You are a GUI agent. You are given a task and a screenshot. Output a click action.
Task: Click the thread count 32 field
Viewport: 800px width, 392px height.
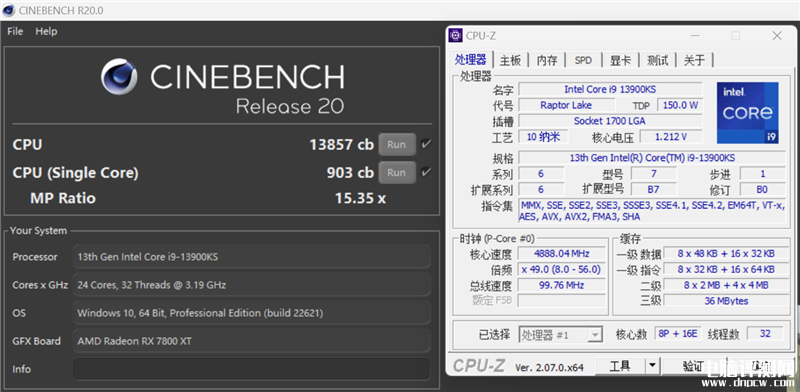[765, 334]
